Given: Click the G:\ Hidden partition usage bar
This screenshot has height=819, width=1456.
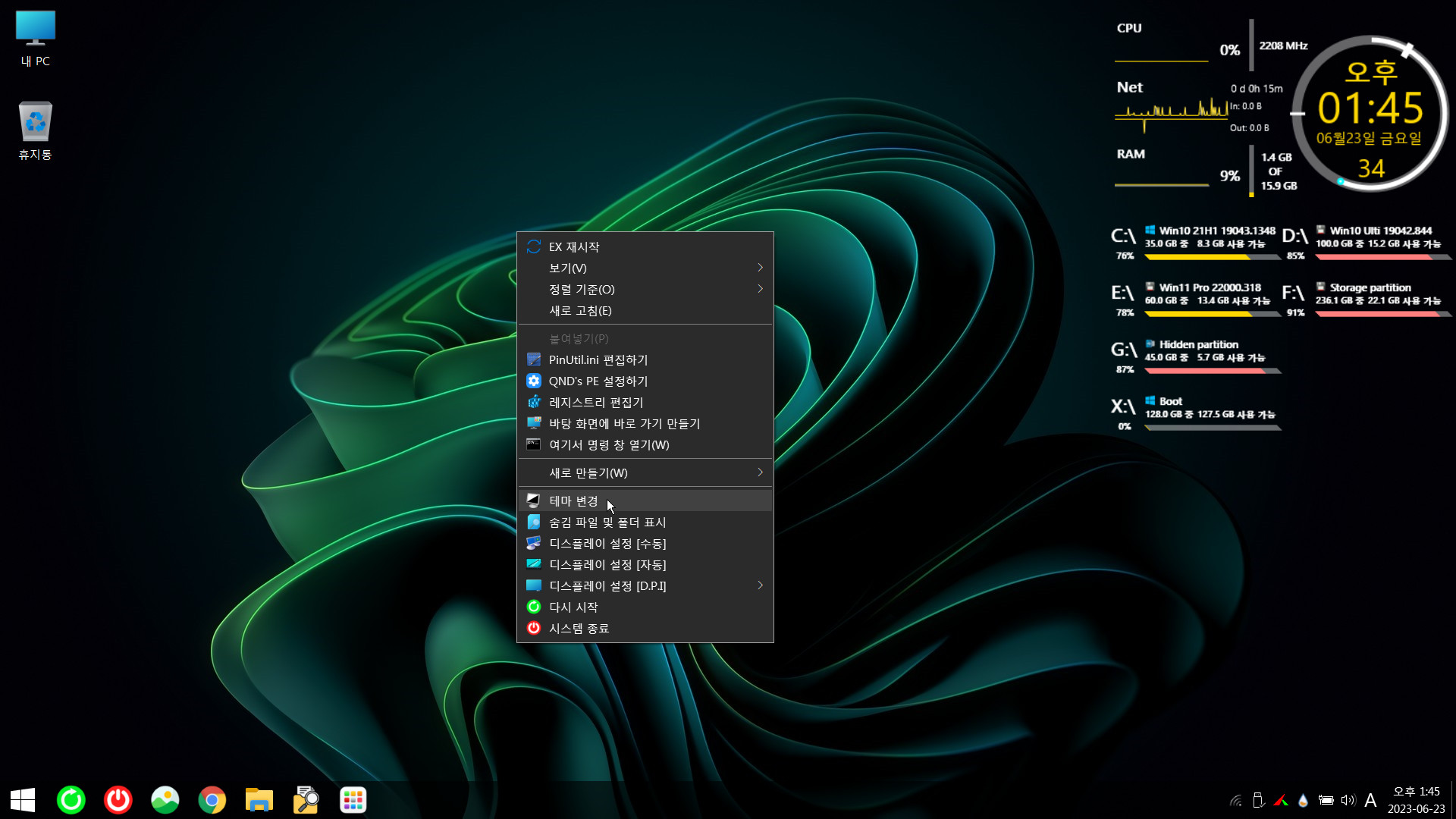Looking at the screenshot, I should pos(1213,371).
